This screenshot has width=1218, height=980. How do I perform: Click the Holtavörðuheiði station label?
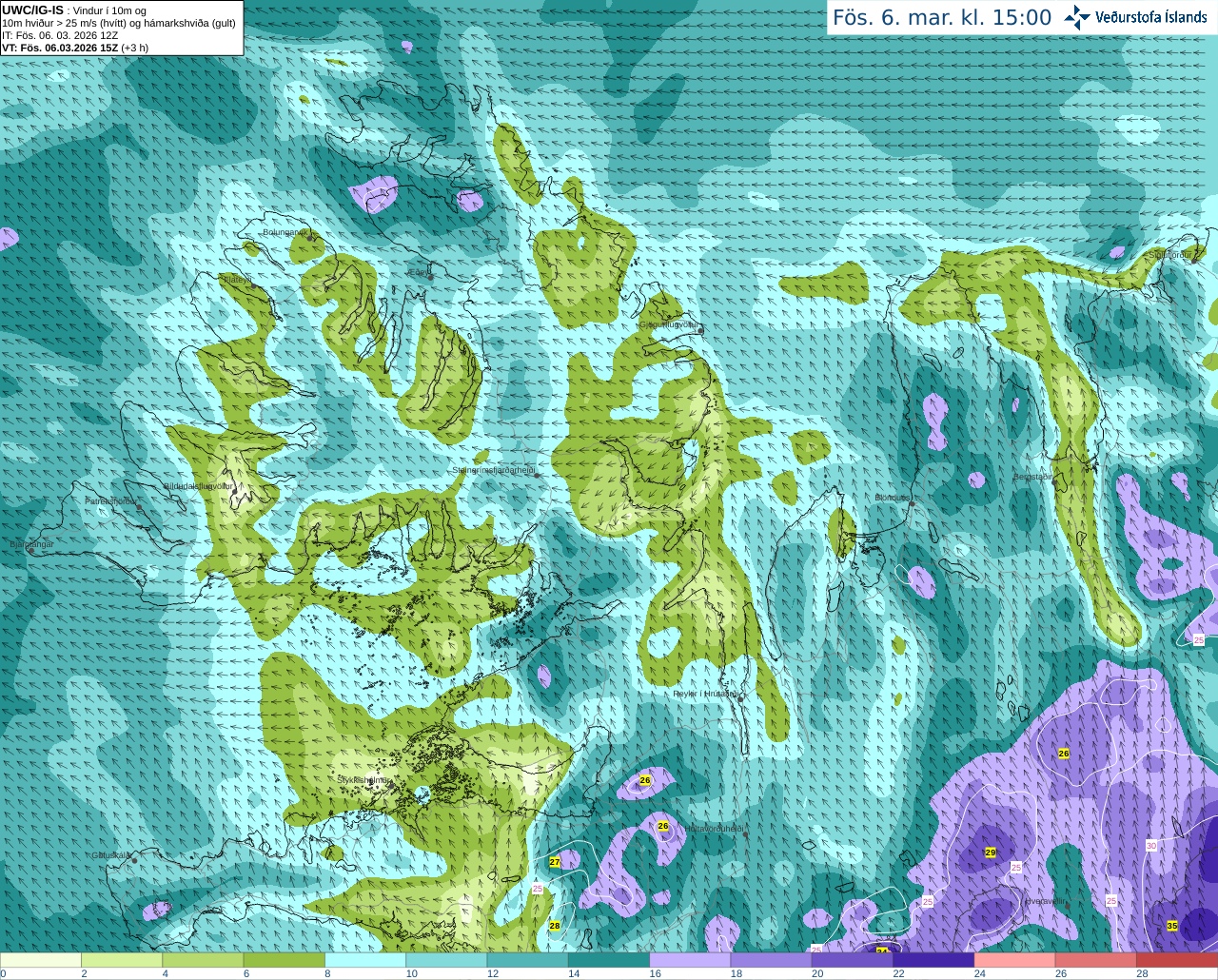715,828
